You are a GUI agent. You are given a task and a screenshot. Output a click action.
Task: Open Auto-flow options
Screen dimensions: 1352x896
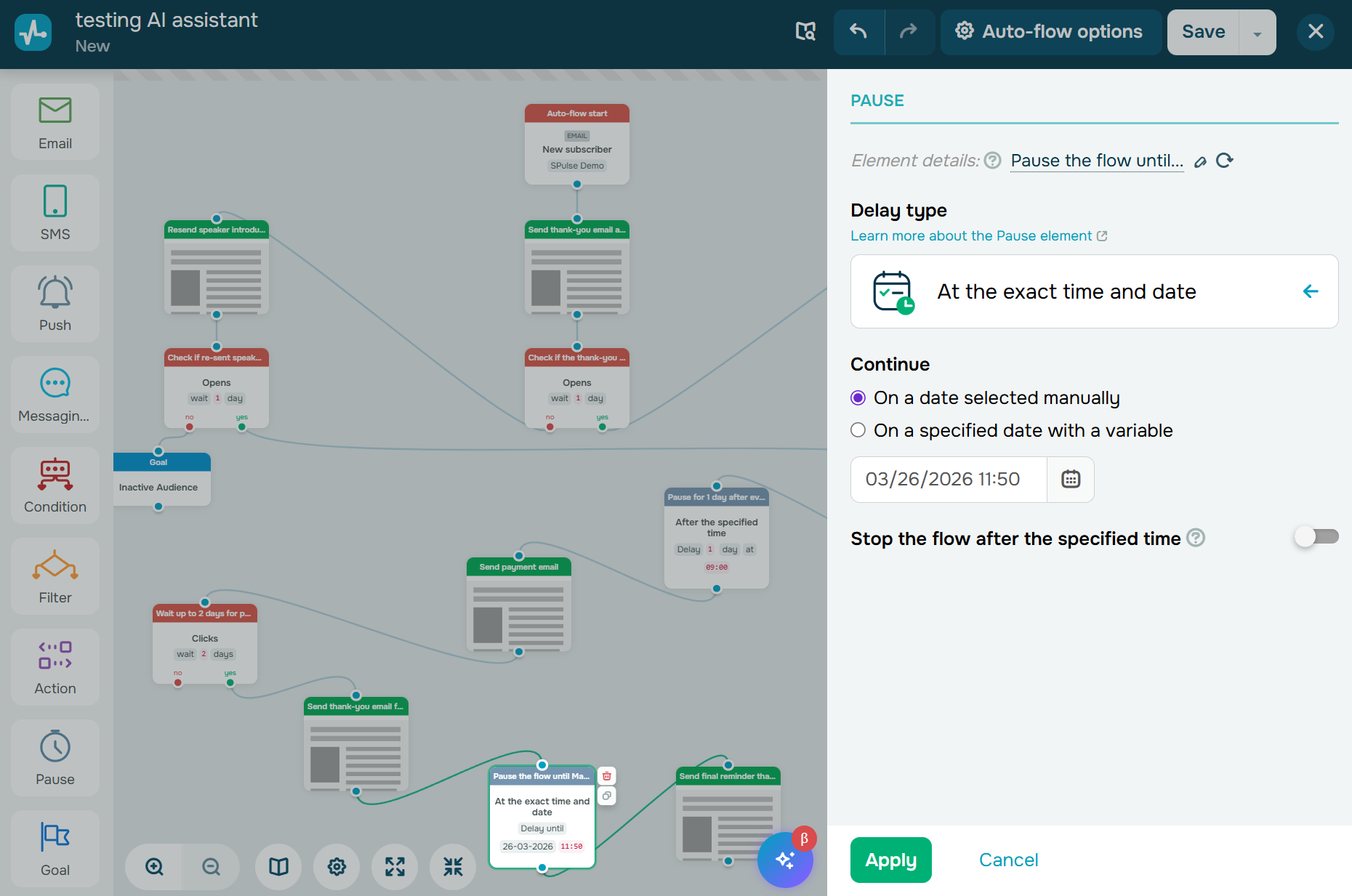pos(1050,32)
